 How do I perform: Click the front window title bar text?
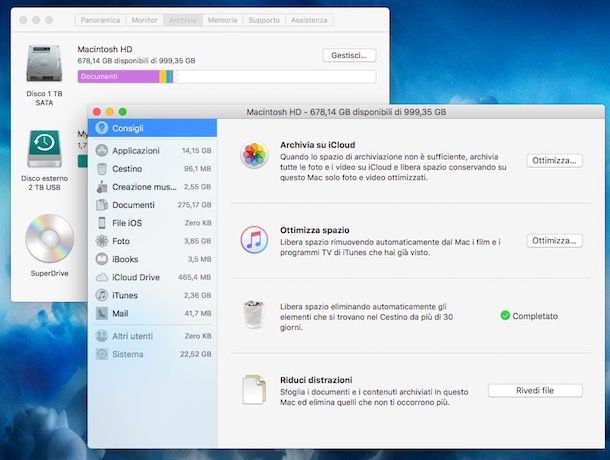[x=346, y=112]
